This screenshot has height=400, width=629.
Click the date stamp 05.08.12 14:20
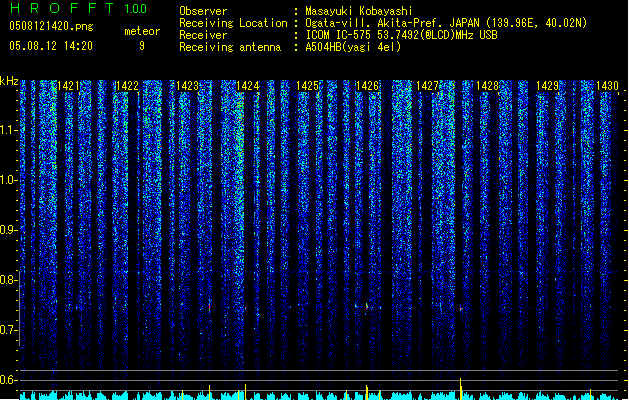pos(51,46)
